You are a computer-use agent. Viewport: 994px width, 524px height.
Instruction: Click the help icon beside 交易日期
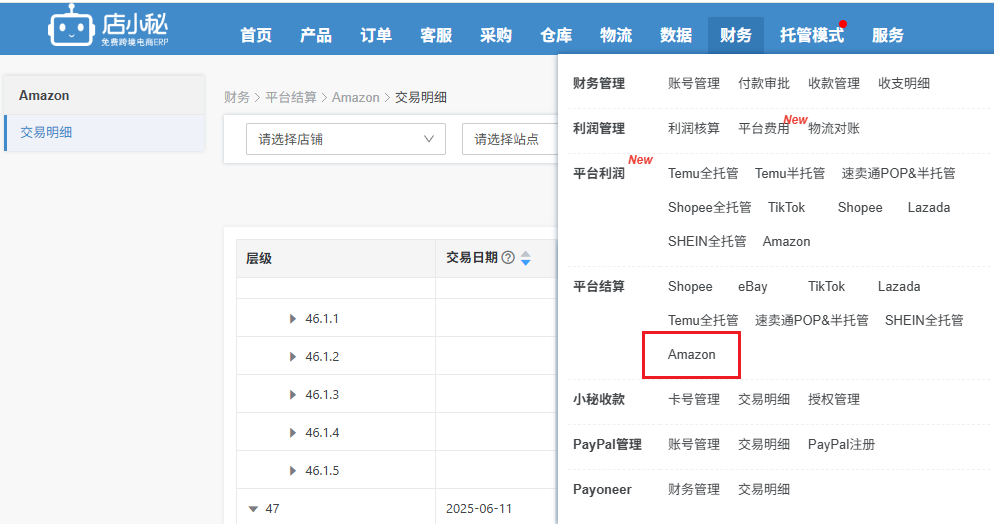508,257
